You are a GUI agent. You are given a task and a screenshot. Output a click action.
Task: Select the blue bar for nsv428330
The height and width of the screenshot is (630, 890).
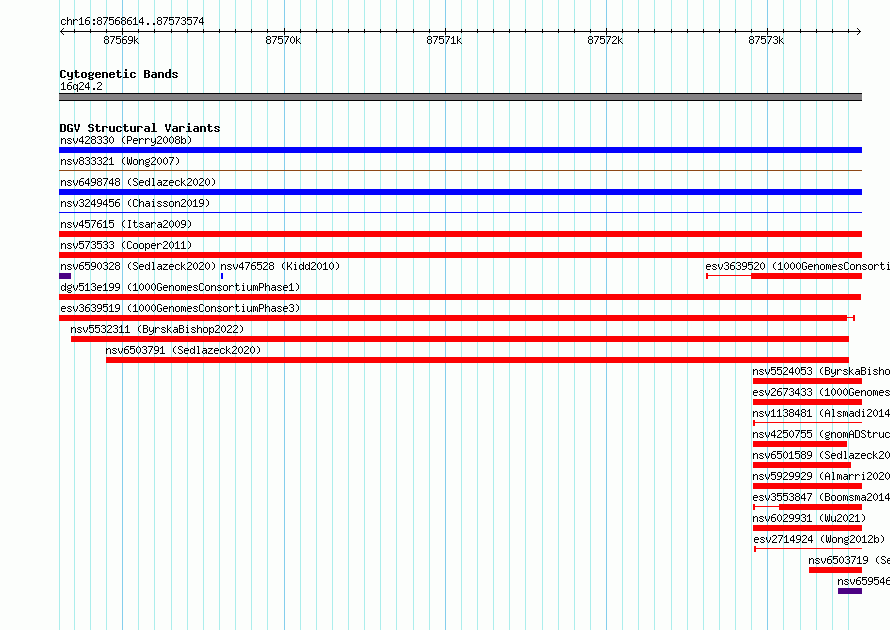(x=460, y=150)
